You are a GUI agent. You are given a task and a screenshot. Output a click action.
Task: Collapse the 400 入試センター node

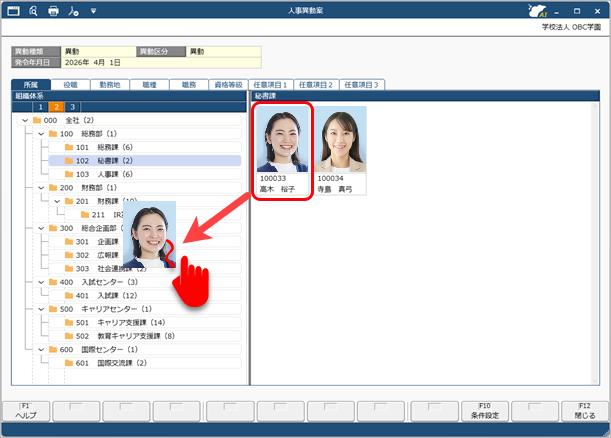pyautogui.click(x=41, y=282)
